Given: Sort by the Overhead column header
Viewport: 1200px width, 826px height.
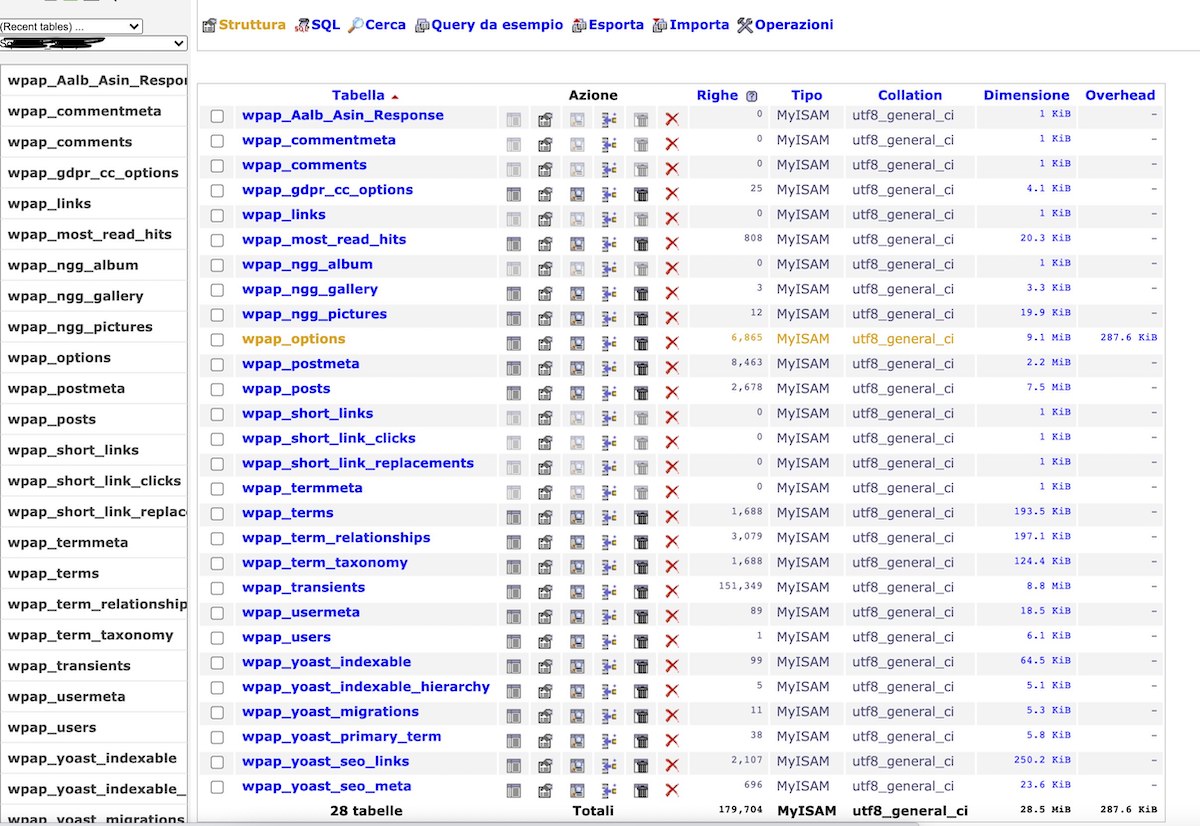Looking at the screenshot, I should click(1120, 95).
